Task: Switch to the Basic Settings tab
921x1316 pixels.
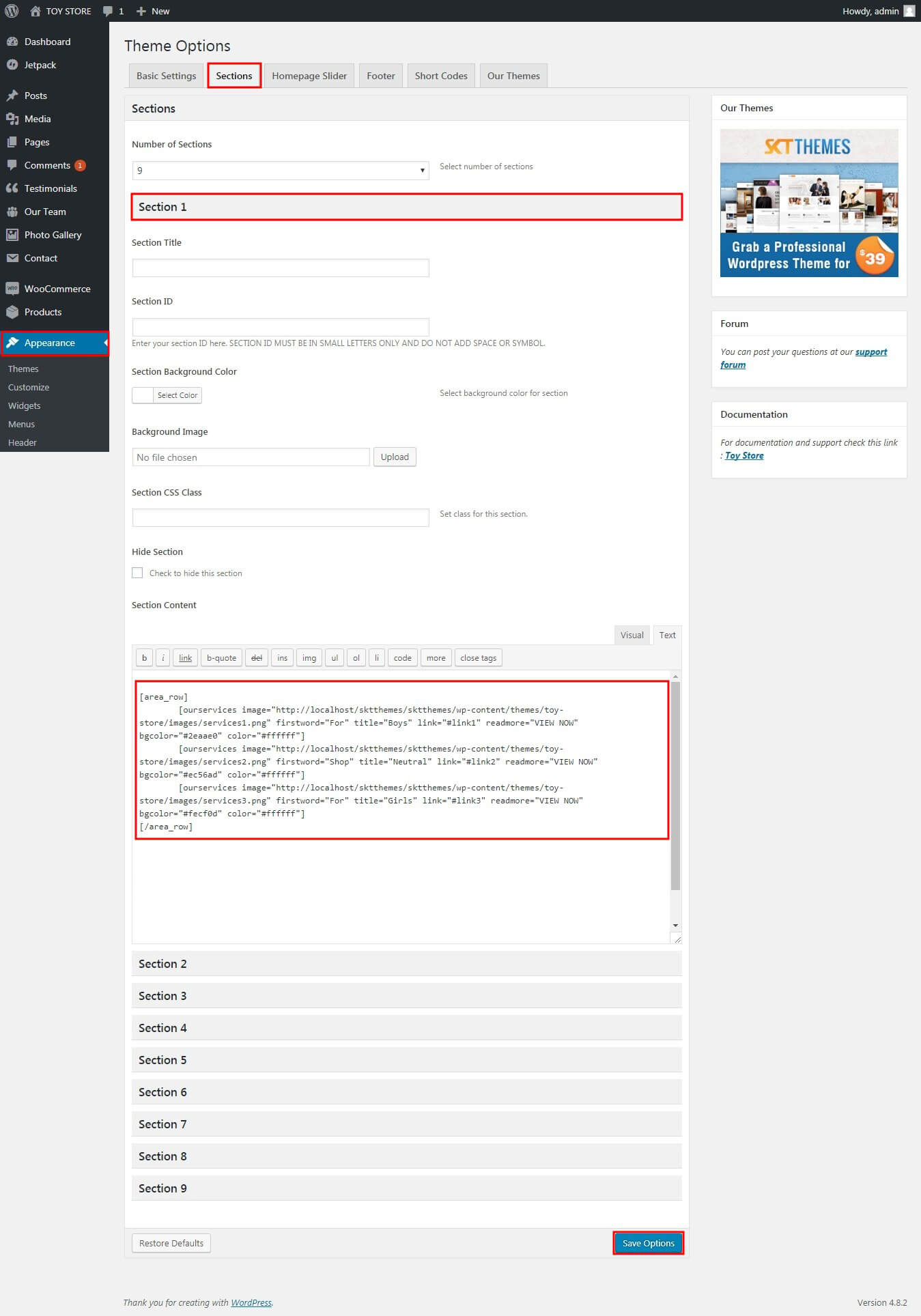Action: [166, 76]
